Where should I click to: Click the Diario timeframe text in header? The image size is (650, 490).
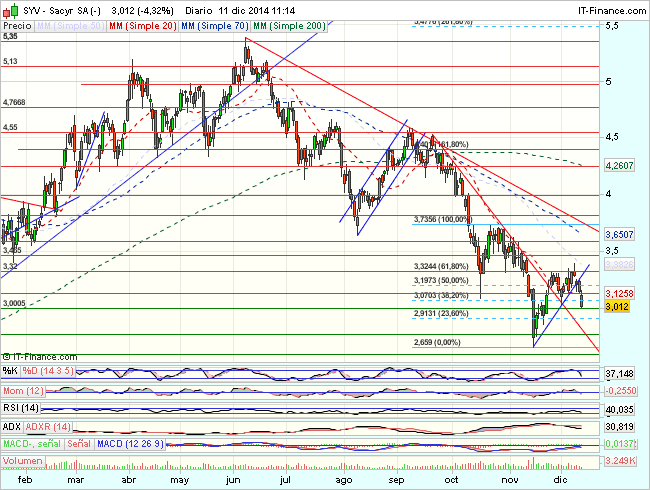click(x=200, y=11)
